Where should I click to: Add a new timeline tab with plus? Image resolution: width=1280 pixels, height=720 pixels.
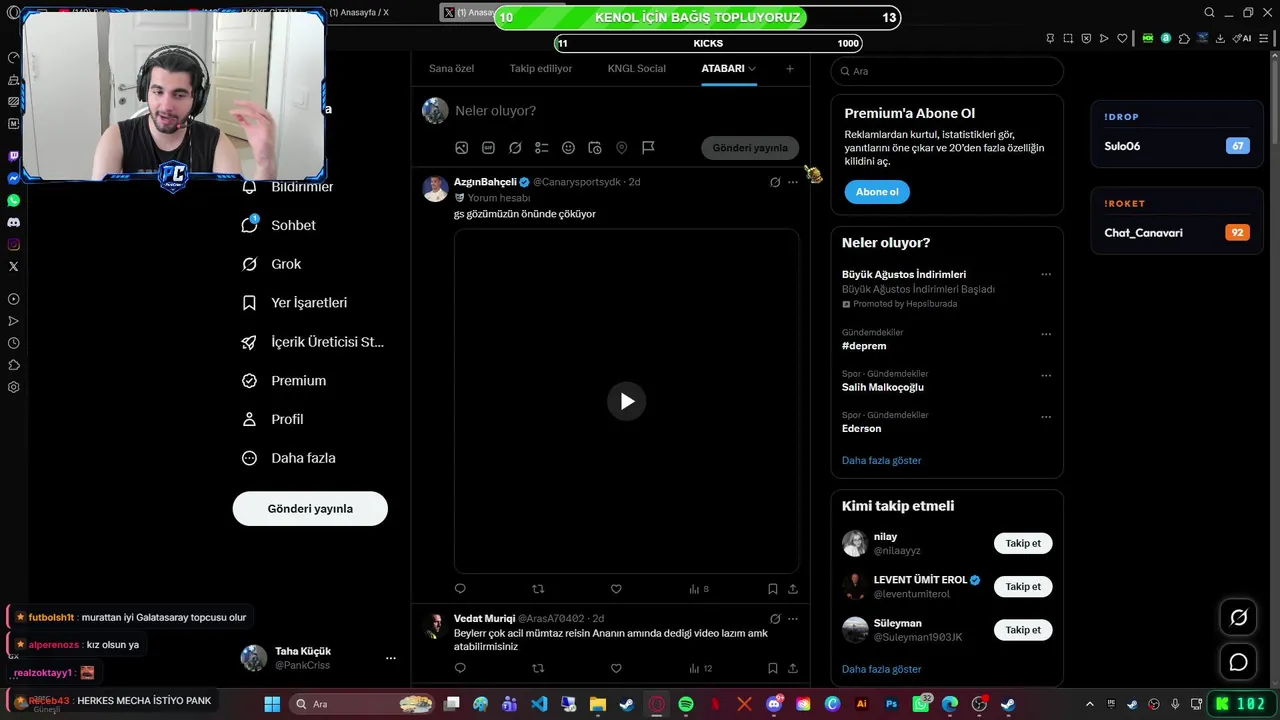(x=790, y=69)
